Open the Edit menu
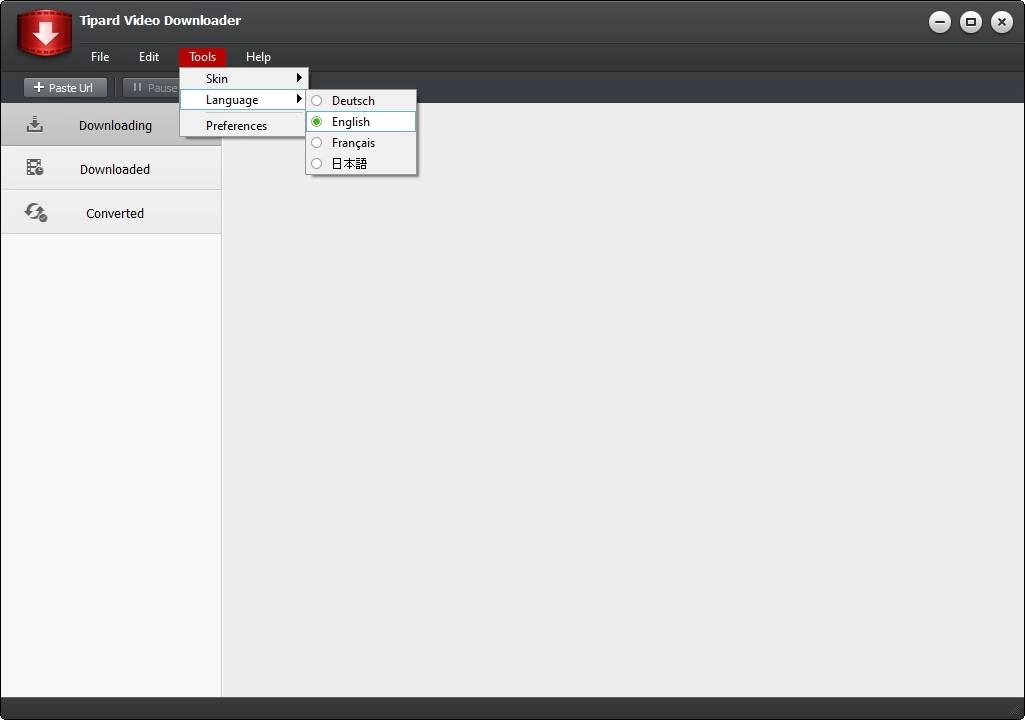1025x720 pixels. pos(149,57)
